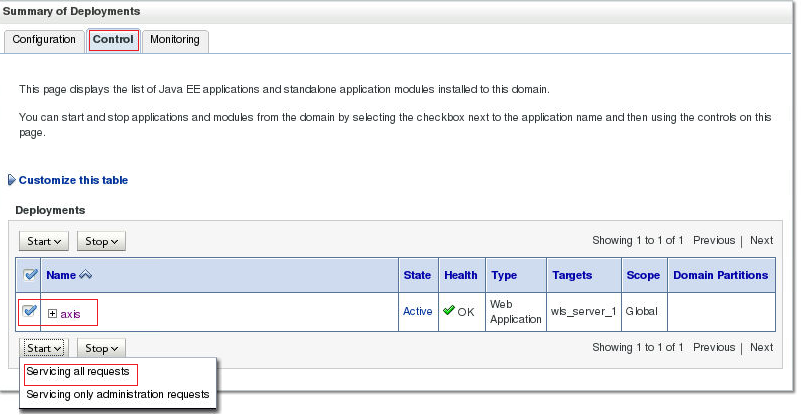This screenshot has height=419, width=801.
Task: Open the top Start dropdown
Action: pyautogui.click(x=44, y=241)
